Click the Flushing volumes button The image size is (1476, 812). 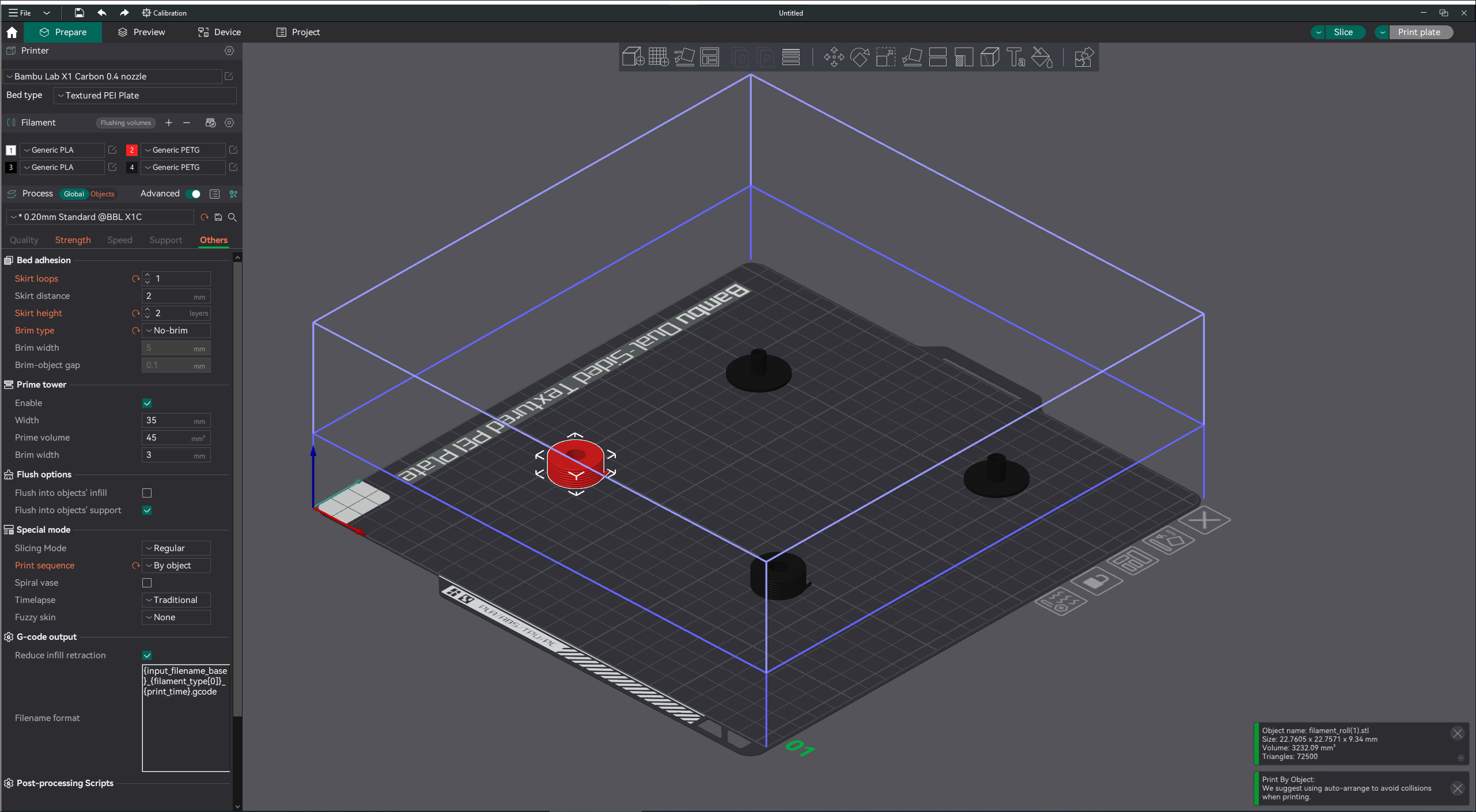pos(126,123)
